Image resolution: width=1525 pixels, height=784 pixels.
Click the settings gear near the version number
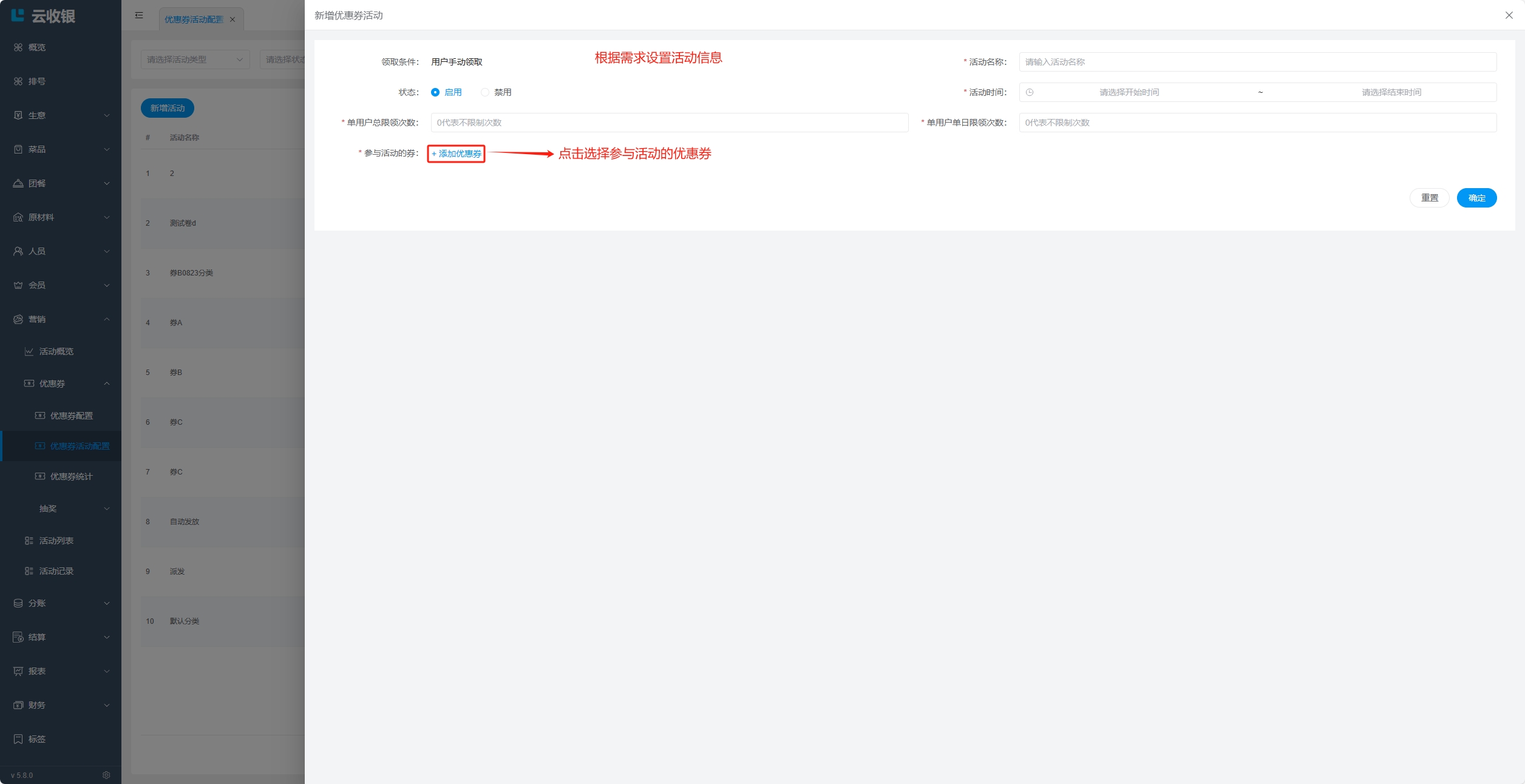(106, 775)
